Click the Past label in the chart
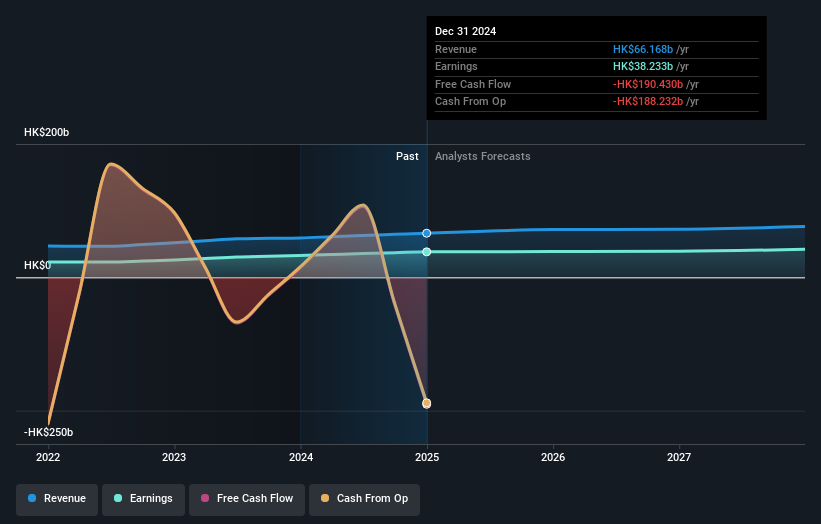821x524 pixels. pyautogui.click(x=407, y=157)
